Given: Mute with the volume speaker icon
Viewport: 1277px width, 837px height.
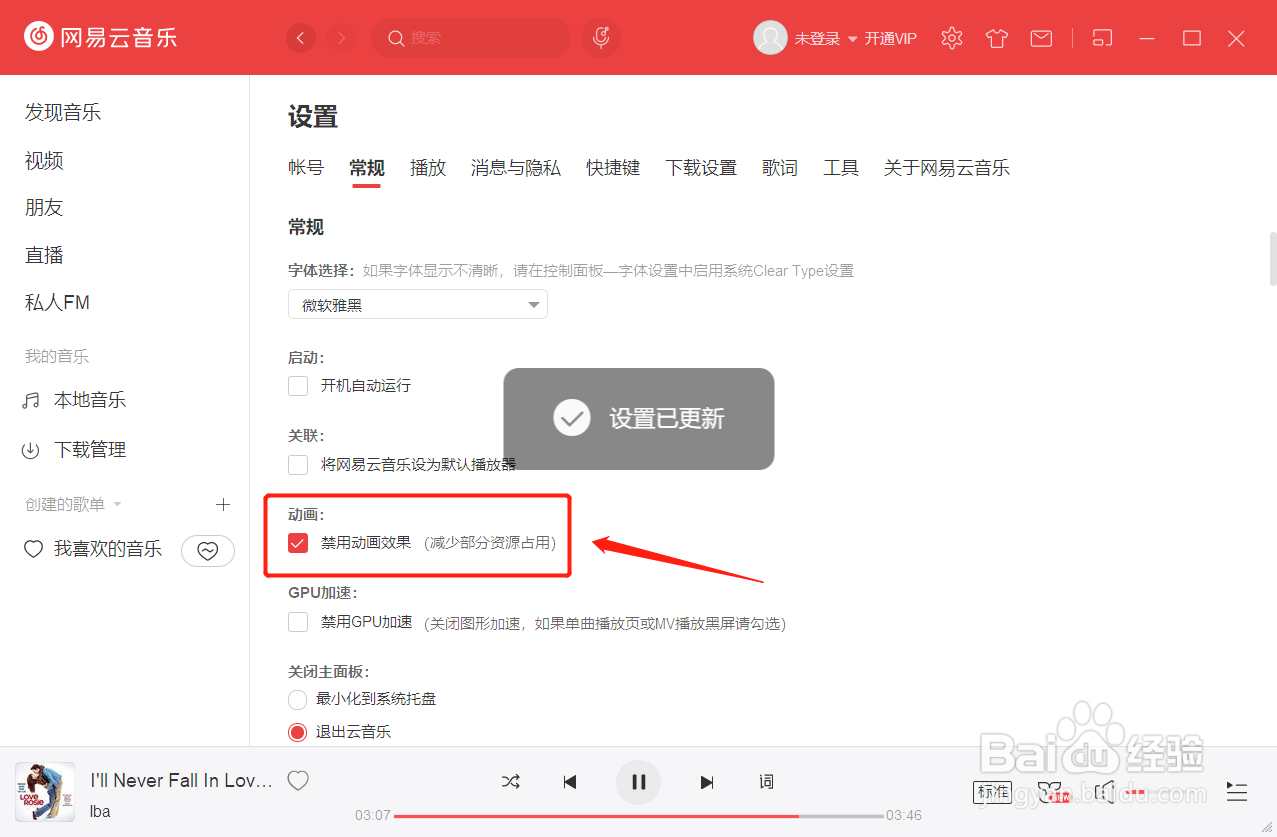Looking at the screenshot, I should 1104,791.
